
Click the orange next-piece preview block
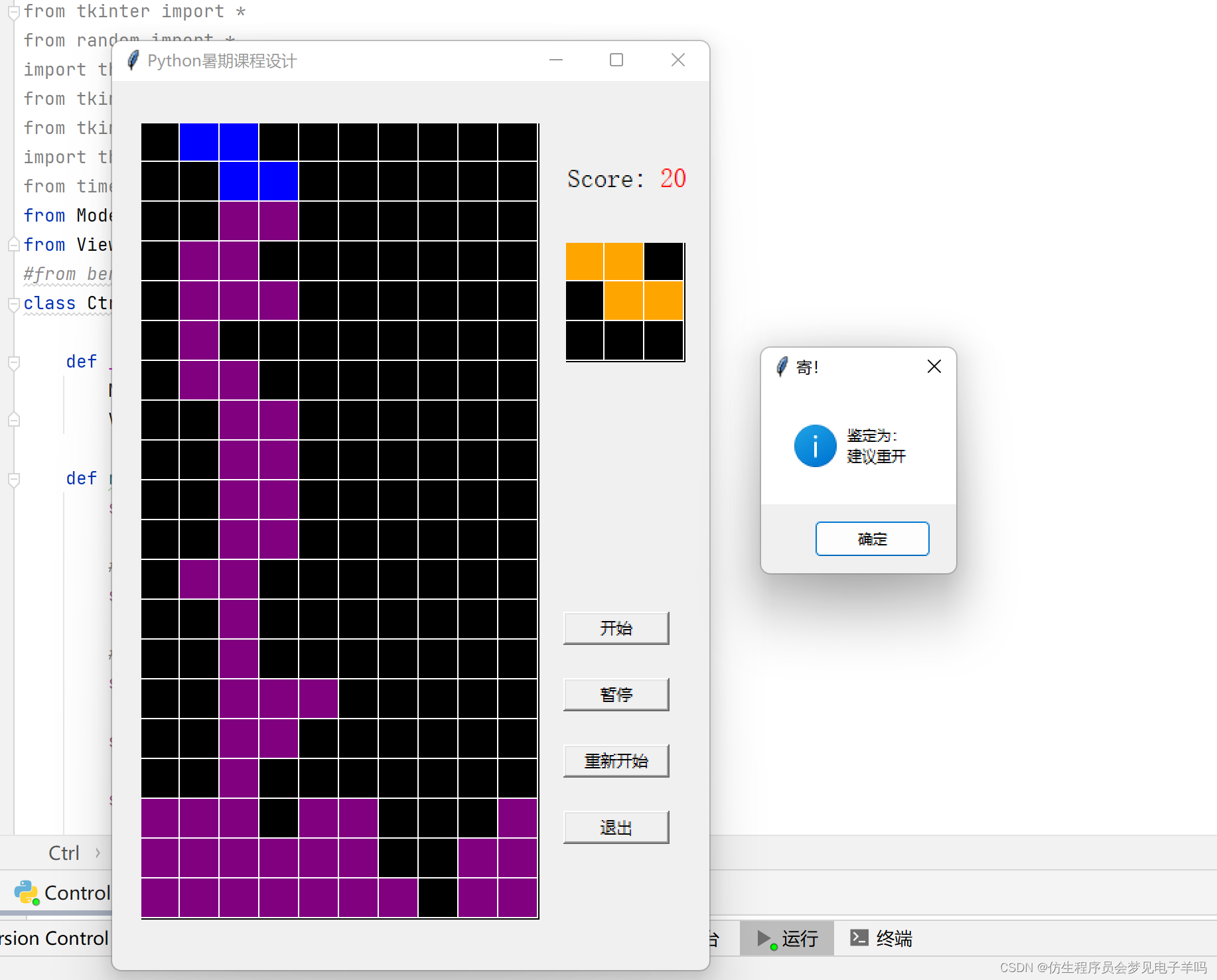624,282
